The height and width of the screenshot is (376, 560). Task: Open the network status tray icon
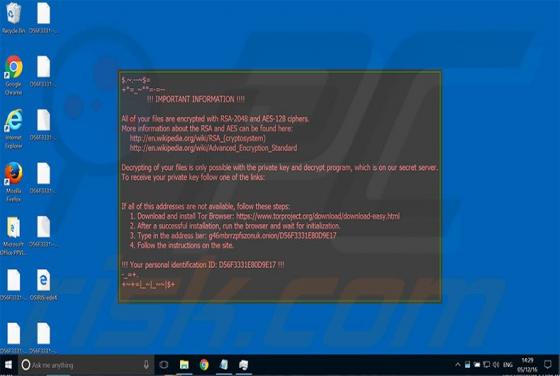pos(486,365)
